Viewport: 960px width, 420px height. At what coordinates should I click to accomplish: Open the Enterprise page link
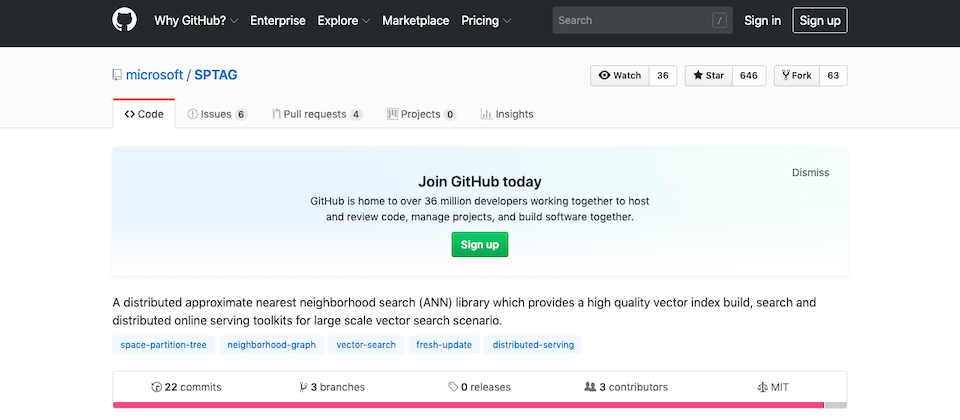pos(278,20)
